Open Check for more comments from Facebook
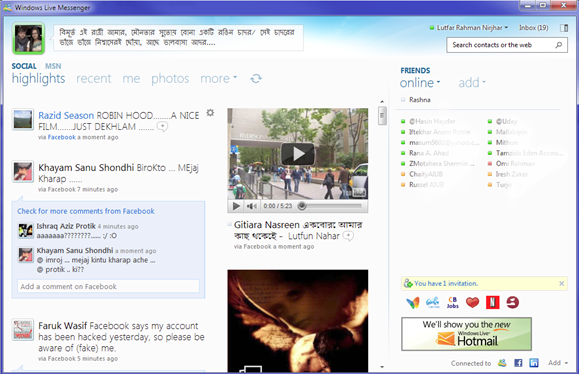Viewport: 579px width, 374px height. [86, 211]
